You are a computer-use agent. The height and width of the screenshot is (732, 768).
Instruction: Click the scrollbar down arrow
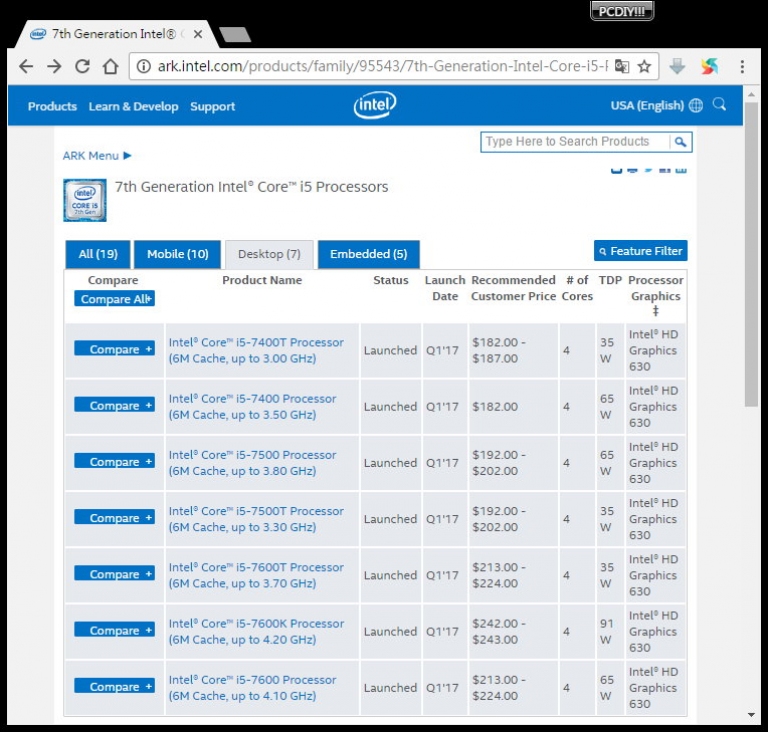(x=751, y=715)
